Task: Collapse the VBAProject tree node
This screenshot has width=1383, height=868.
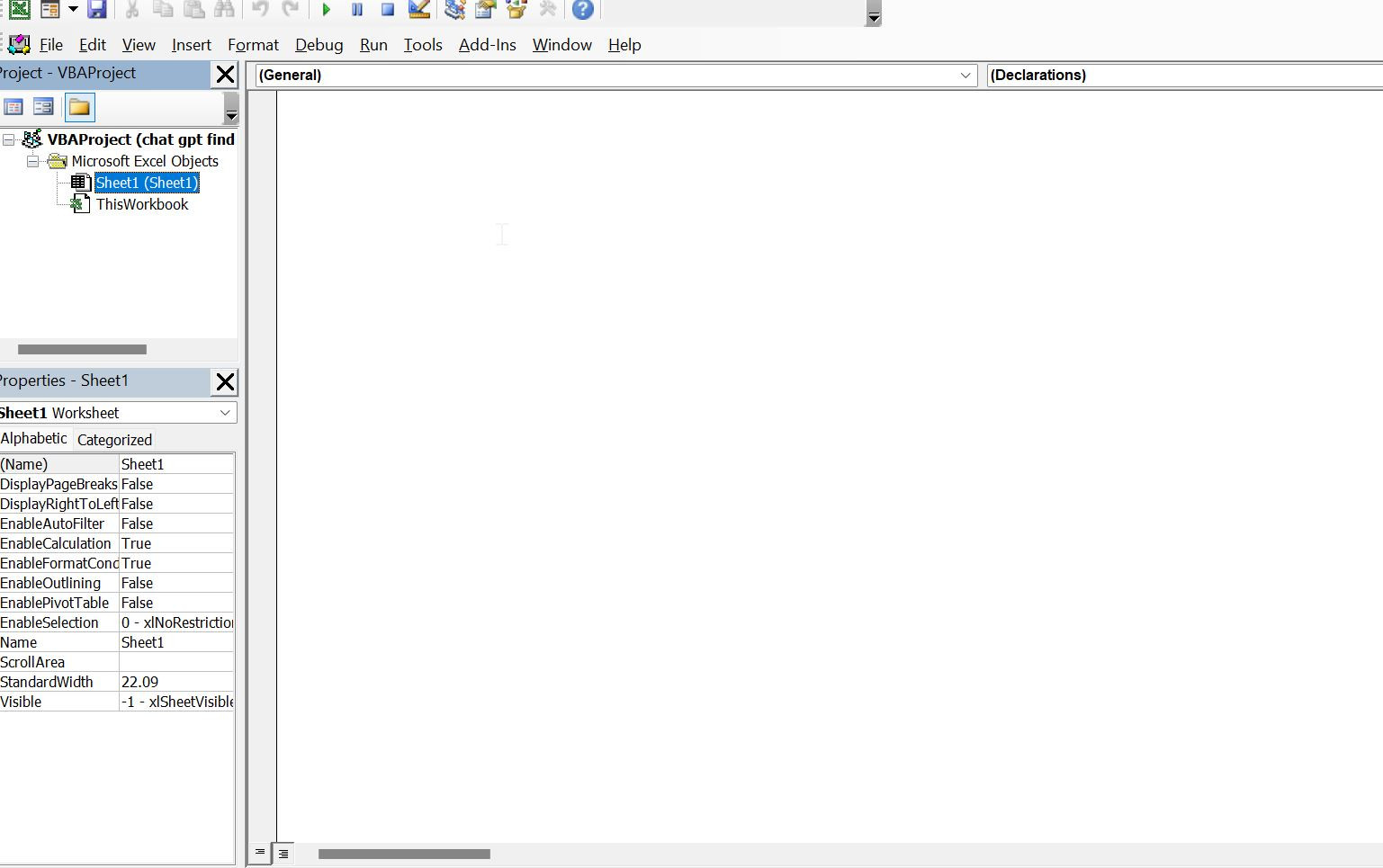Action: tap(9, 139)
